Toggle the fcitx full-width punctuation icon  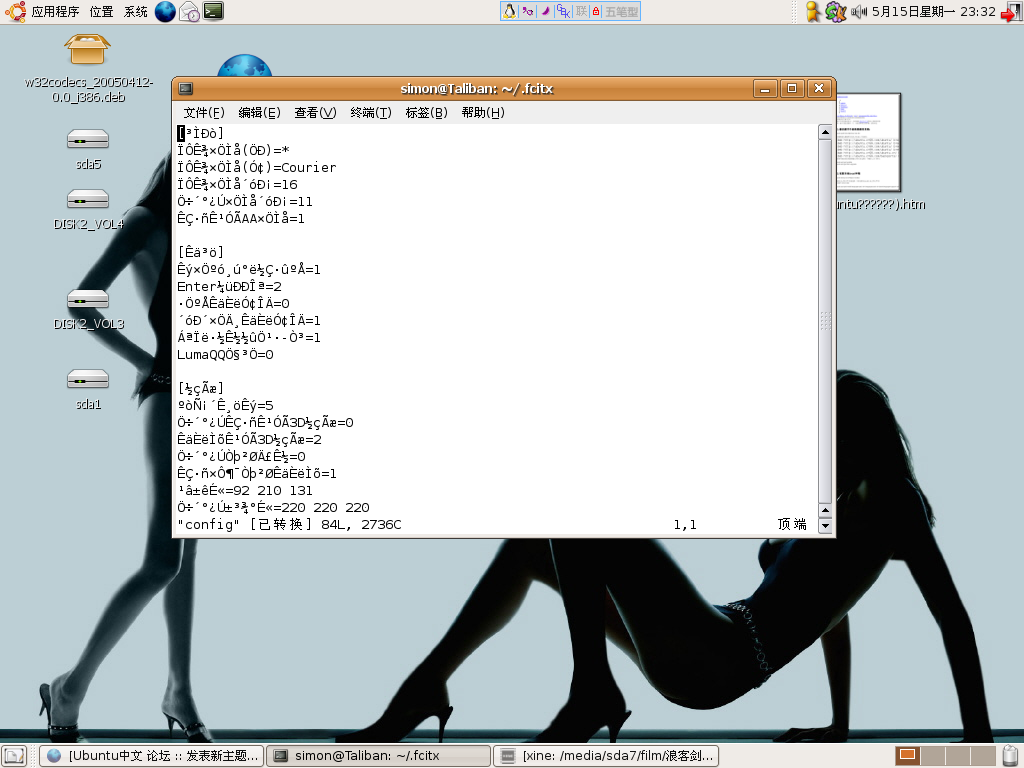[x=527, y=11]
